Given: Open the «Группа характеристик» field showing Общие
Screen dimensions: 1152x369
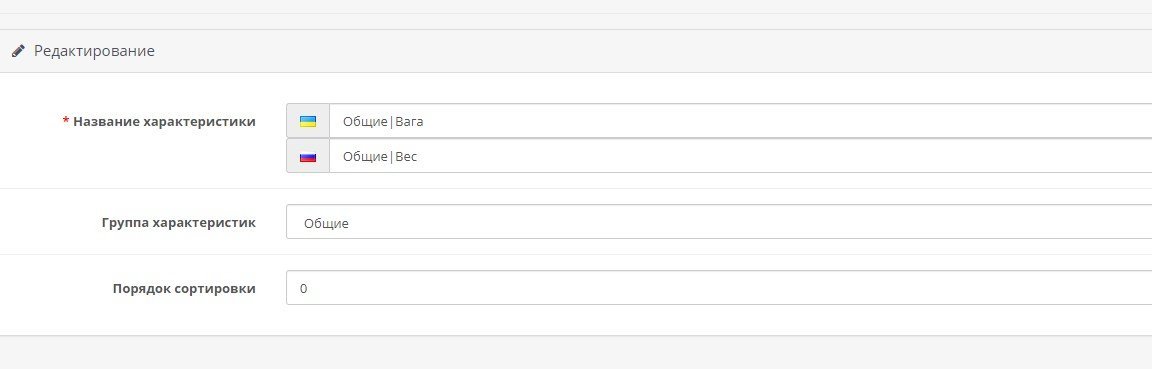Looking at the screenshot, I should point(719,222).
